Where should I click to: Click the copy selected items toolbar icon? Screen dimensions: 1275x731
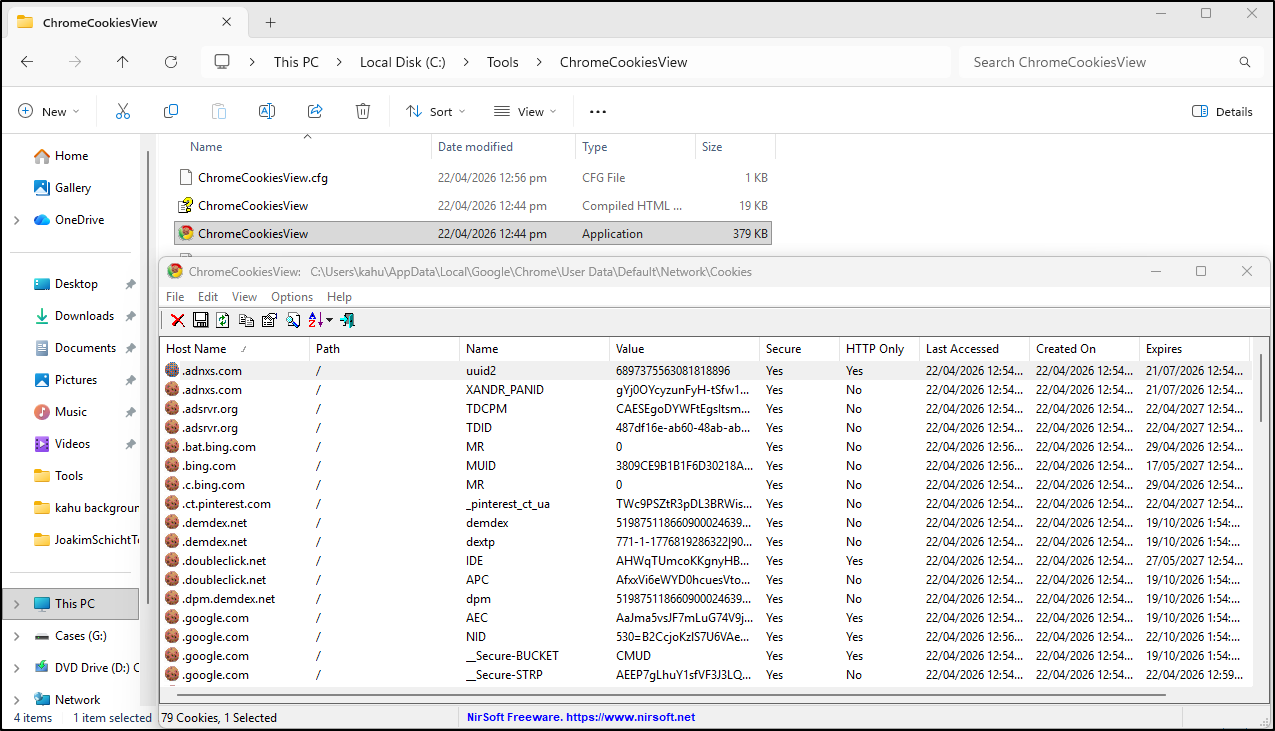point(246,320)
